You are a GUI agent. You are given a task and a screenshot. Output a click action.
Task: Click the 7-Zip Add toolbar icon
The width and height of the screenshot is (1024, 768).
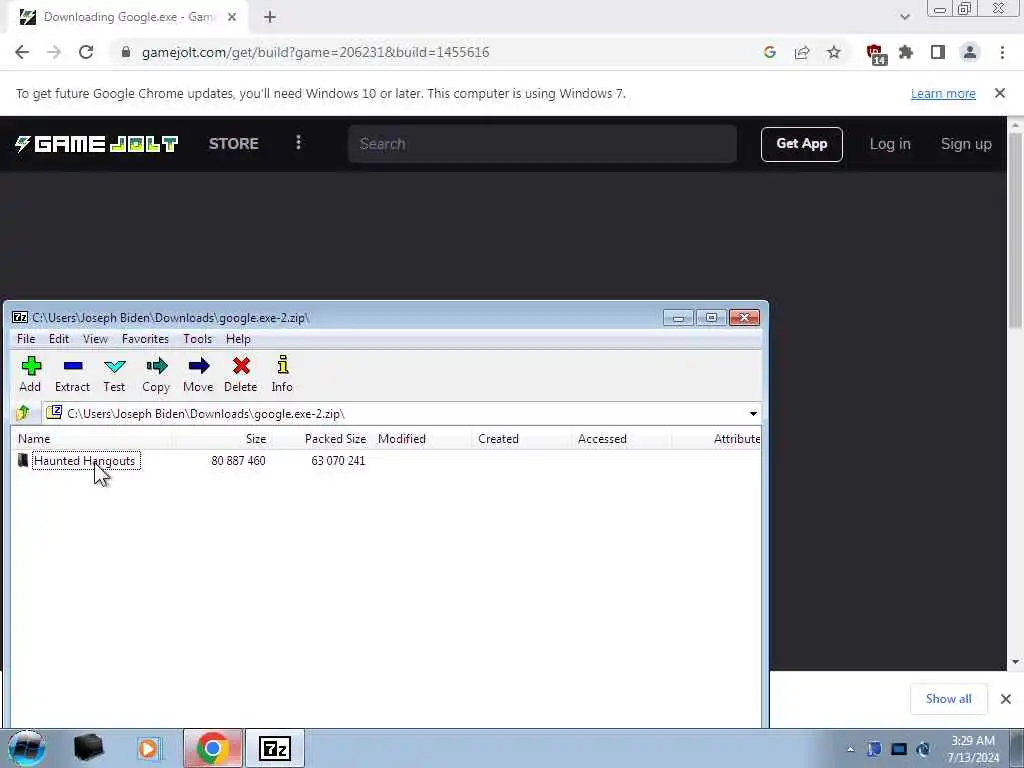[31, 366]
